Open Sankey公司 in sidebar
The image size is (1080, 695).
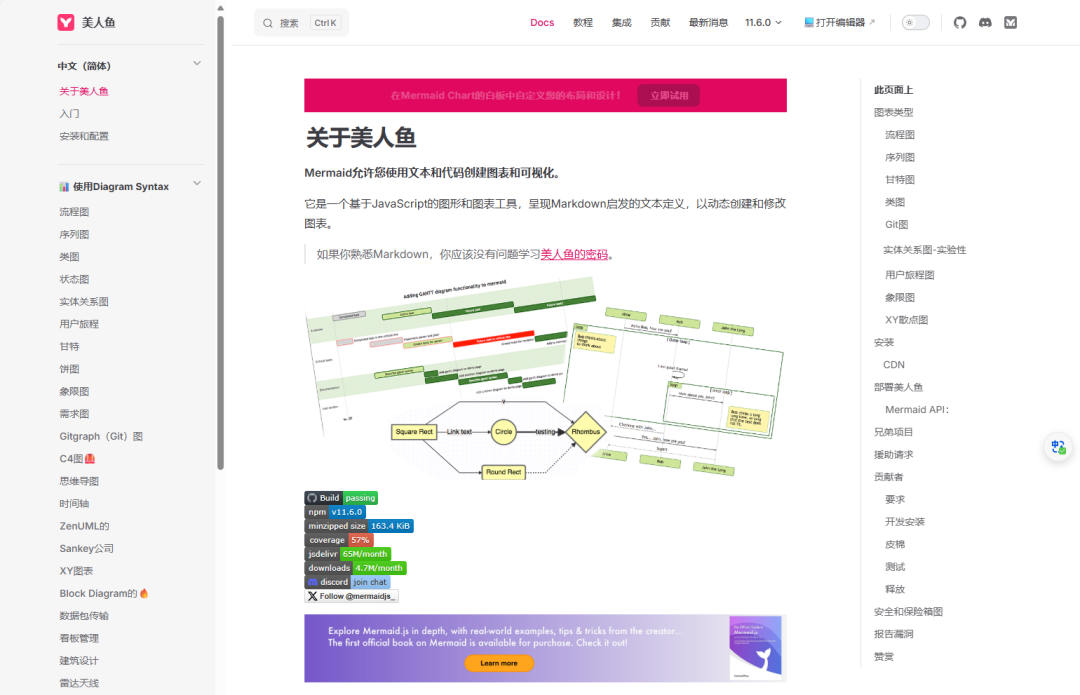[86, 548]
